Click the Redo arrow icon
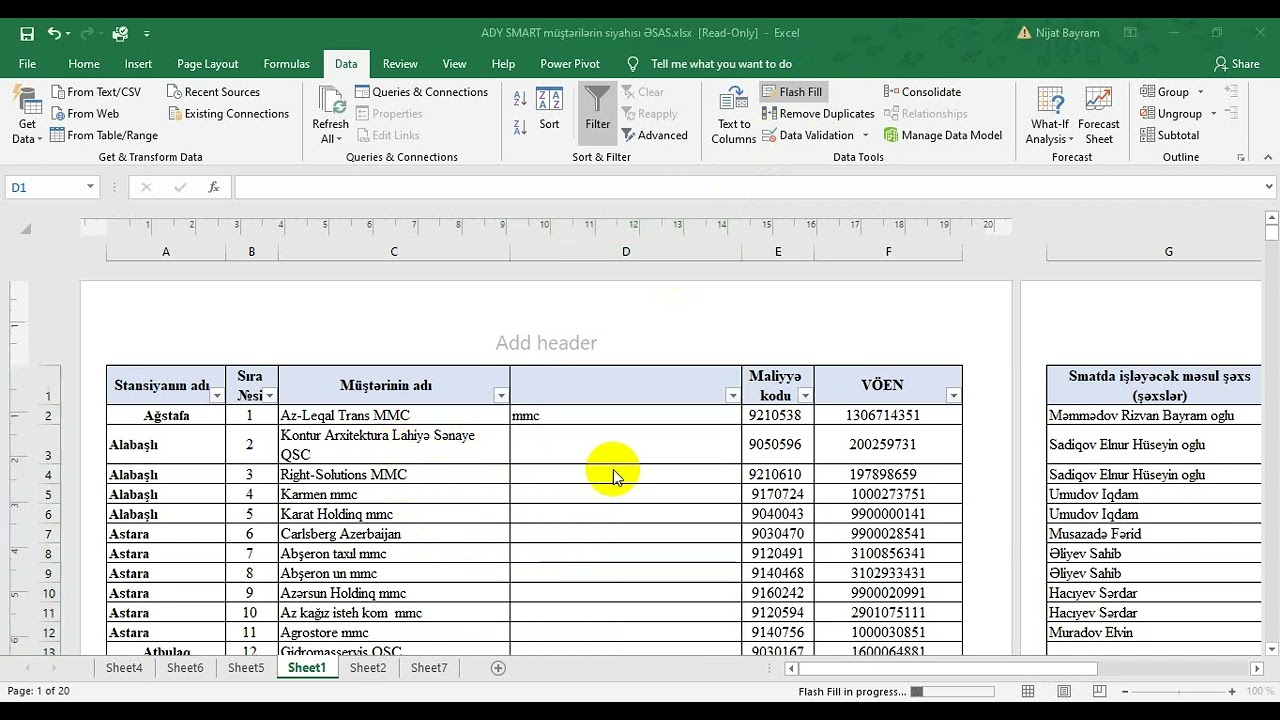The image size is (1280, 720). pyautogui.click(x=86, y=33)
